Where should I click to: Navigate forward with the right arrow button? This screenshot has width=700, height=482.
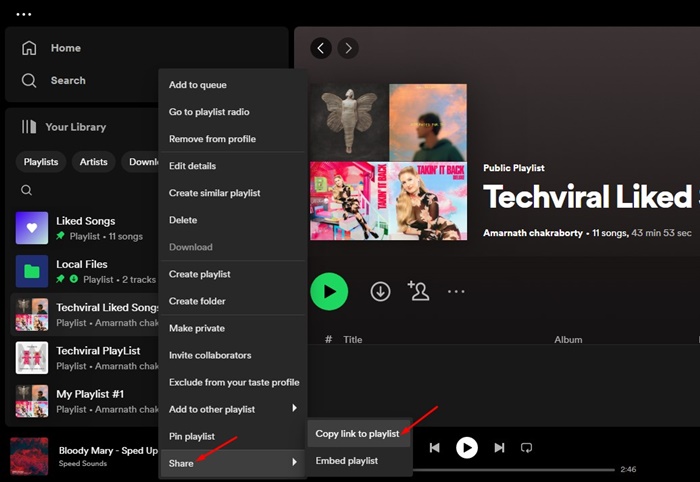(348, 48)
